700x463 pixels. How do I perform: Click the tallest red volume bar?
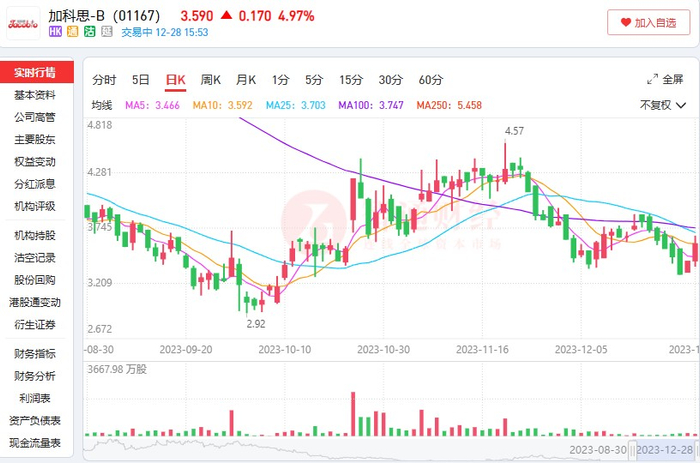click(353, 414)
